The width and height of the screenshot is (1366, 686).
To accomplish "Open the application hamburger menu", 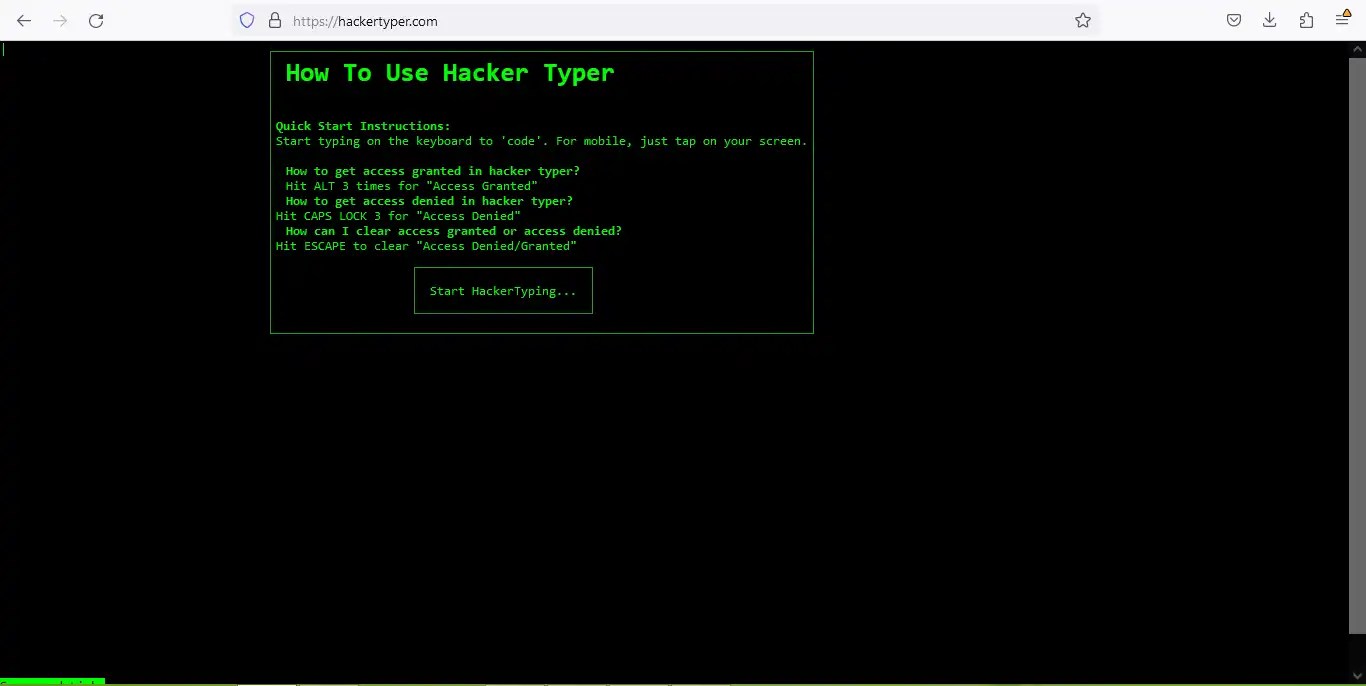I will click(1343, 20).
